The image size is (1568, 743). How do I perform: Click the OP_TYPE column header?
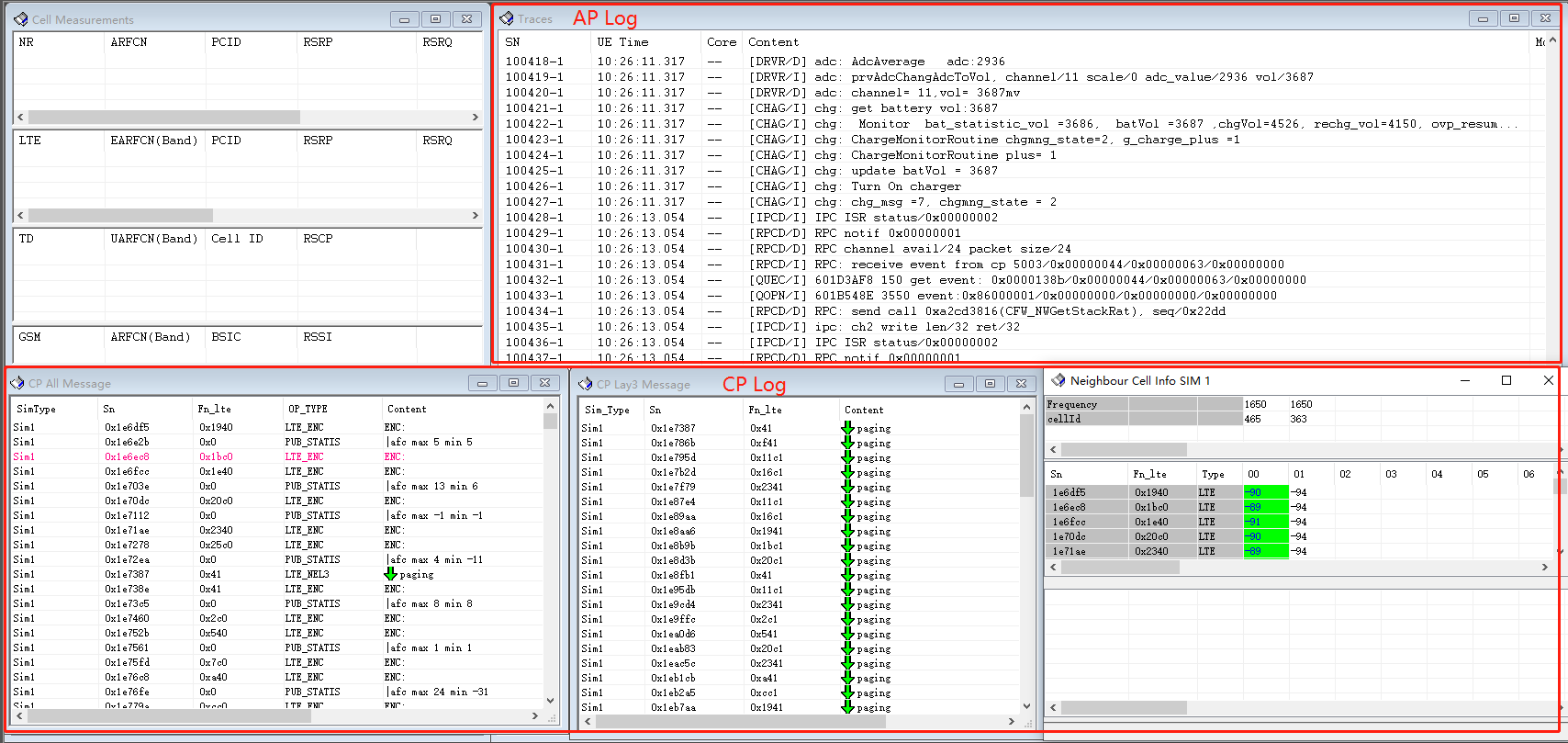[x=308, y=409]
